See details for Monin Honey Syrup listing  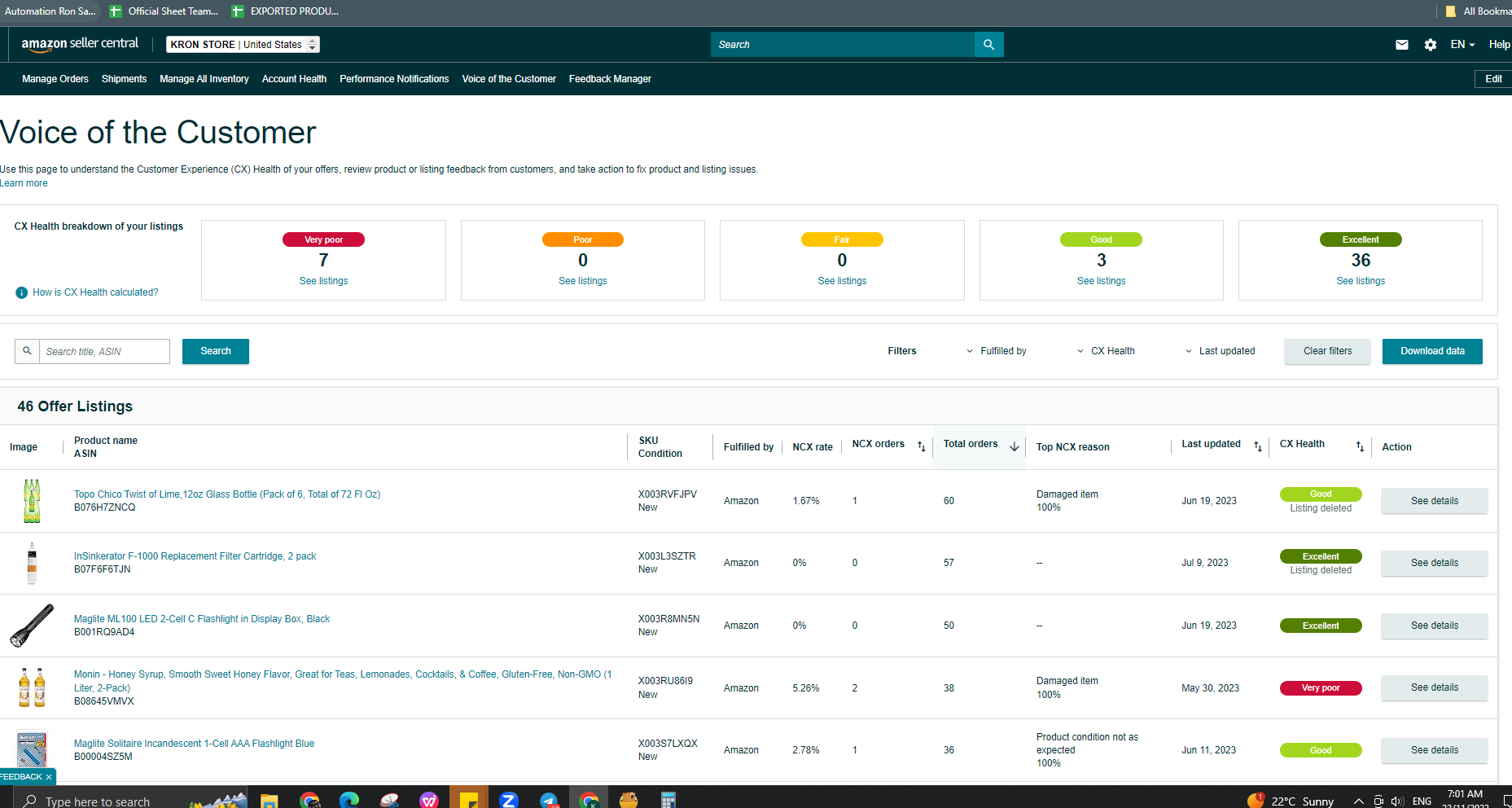pos(1434,687)
